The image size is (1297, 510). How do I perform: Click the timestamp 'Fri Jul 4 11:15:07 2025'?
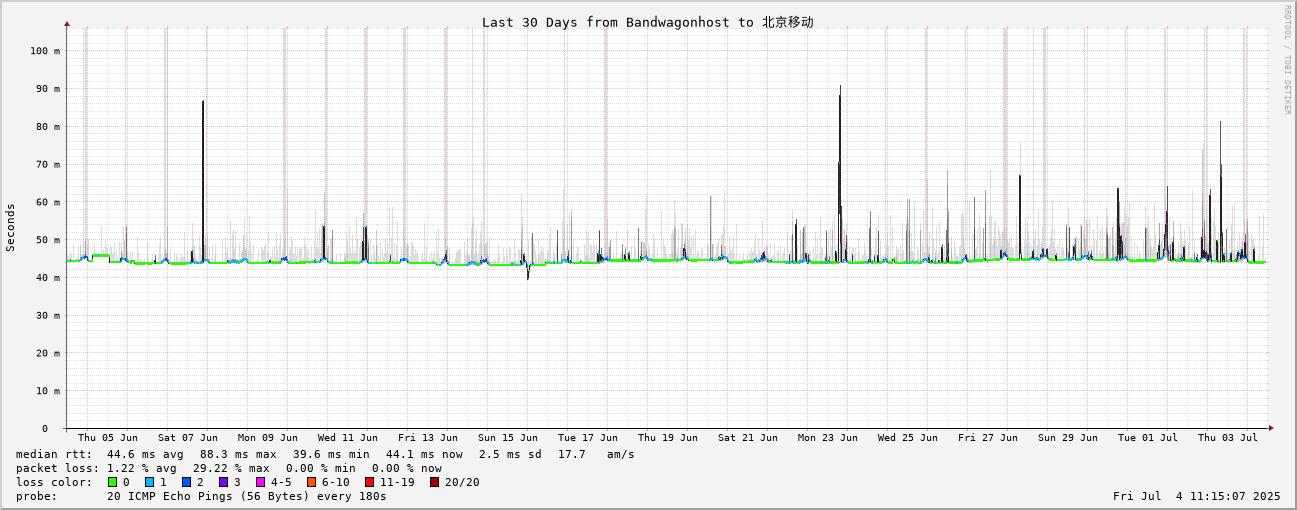tap(1196, 496)
